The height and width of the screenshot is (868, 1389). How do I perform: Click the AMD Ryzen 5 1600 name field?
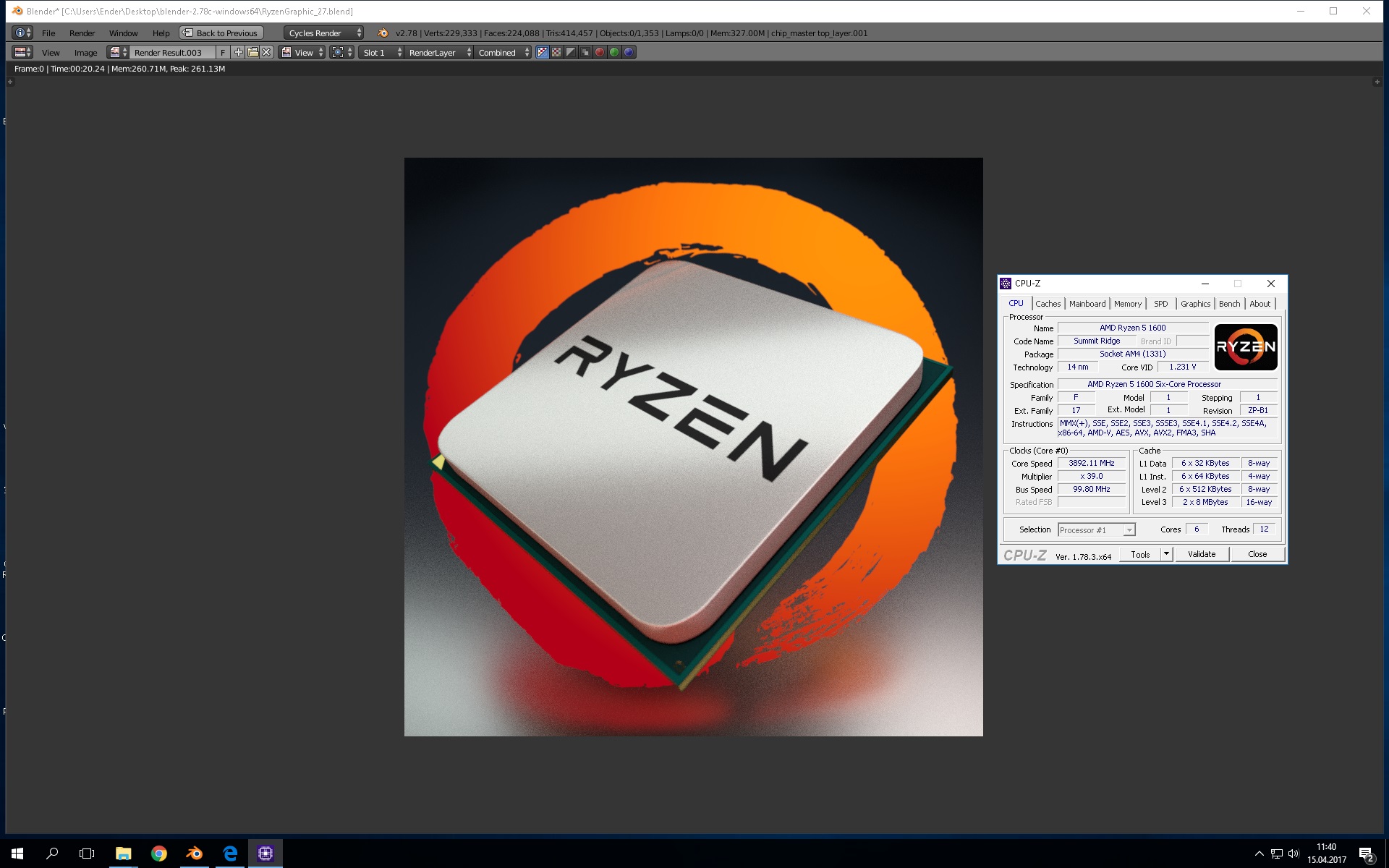pyautogui.click(x=1132, y=328)
